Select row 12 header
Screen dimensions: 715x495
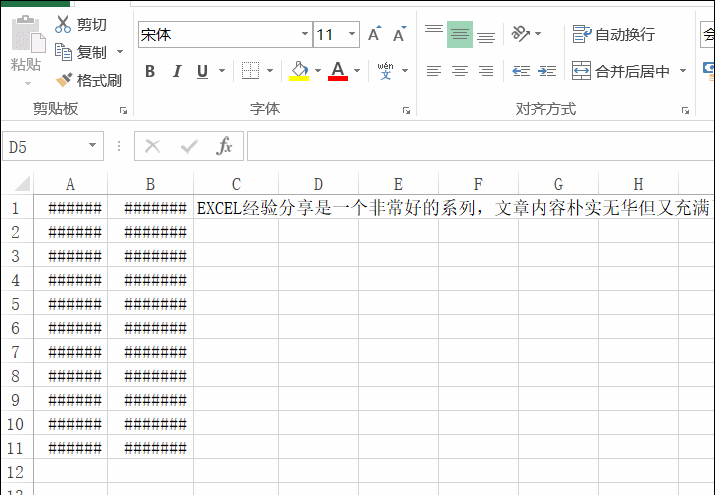[16, 472]
